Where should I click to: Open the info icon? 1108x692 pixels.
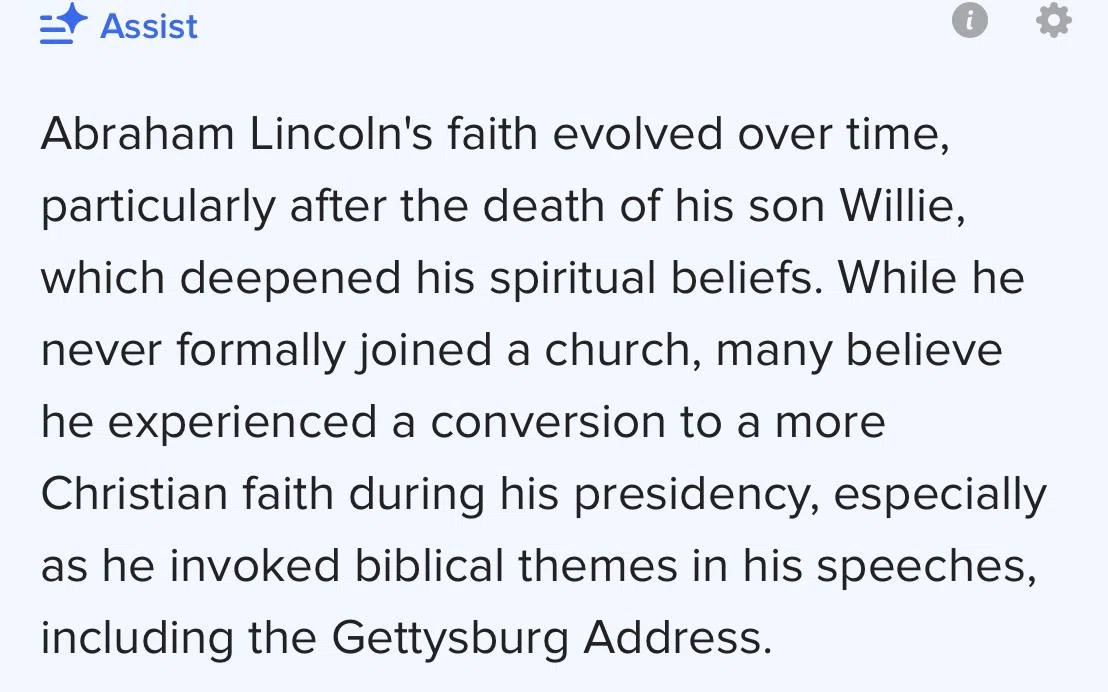pyautogui.click(x=970, y=20)
